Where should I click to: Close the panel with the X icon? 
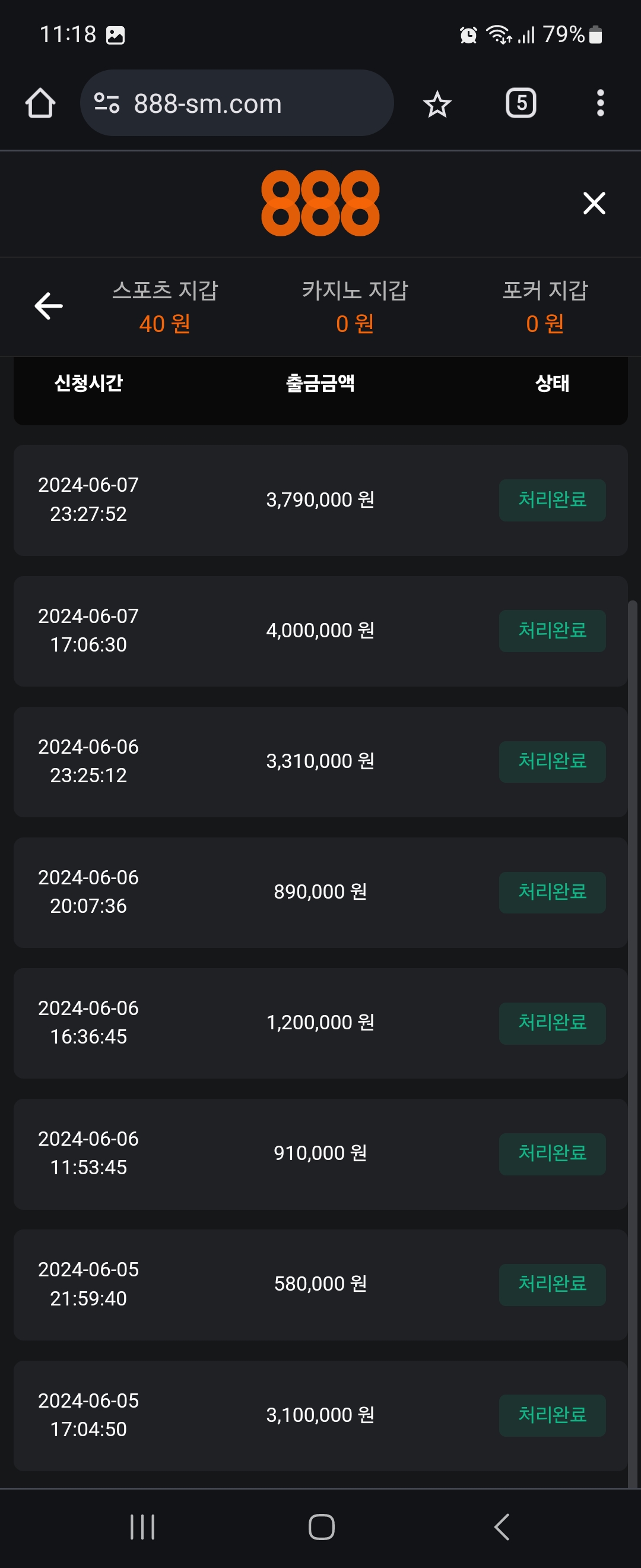pos(594,203)
